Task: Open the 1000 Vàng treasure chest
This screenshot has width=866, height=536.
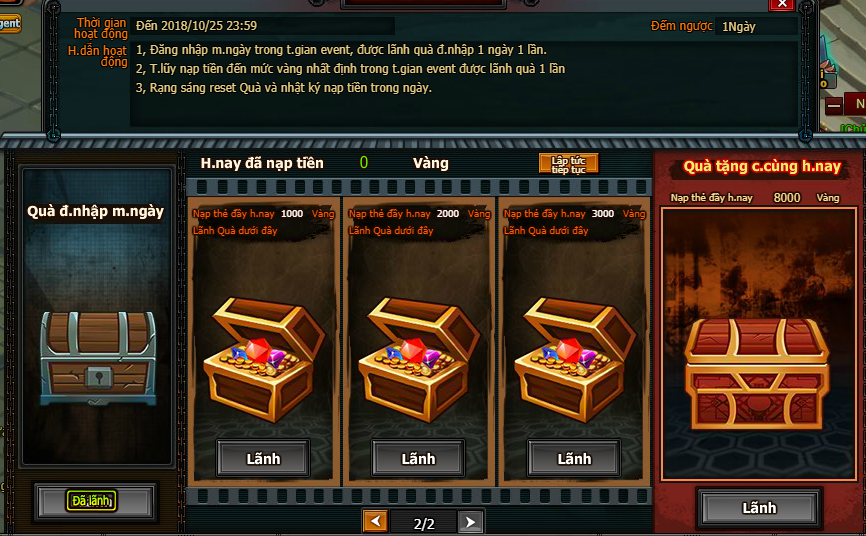Action: point(264,358)
